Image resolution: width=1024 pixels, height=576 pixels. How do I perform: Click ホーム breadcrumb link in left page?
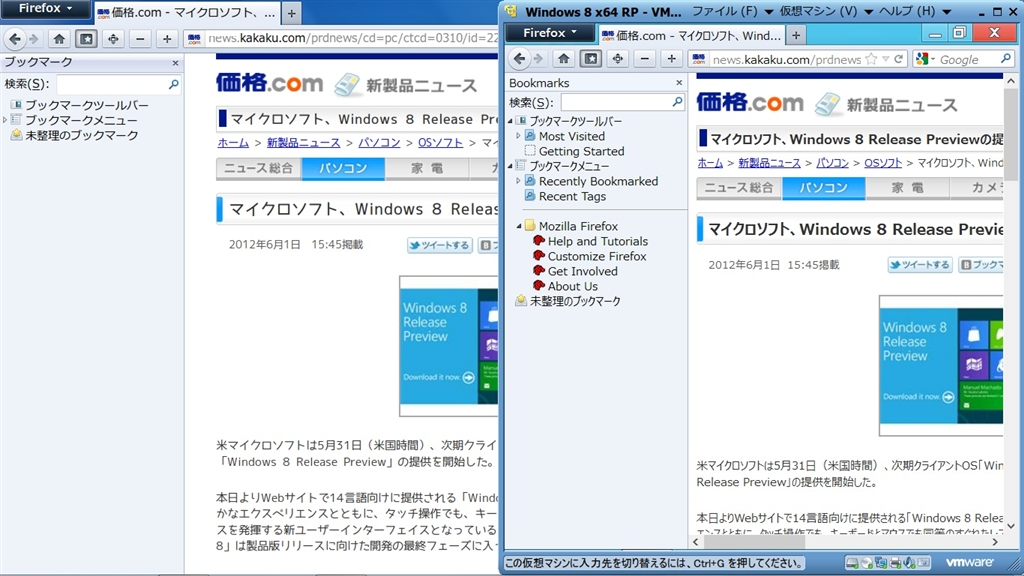[233, 142]
